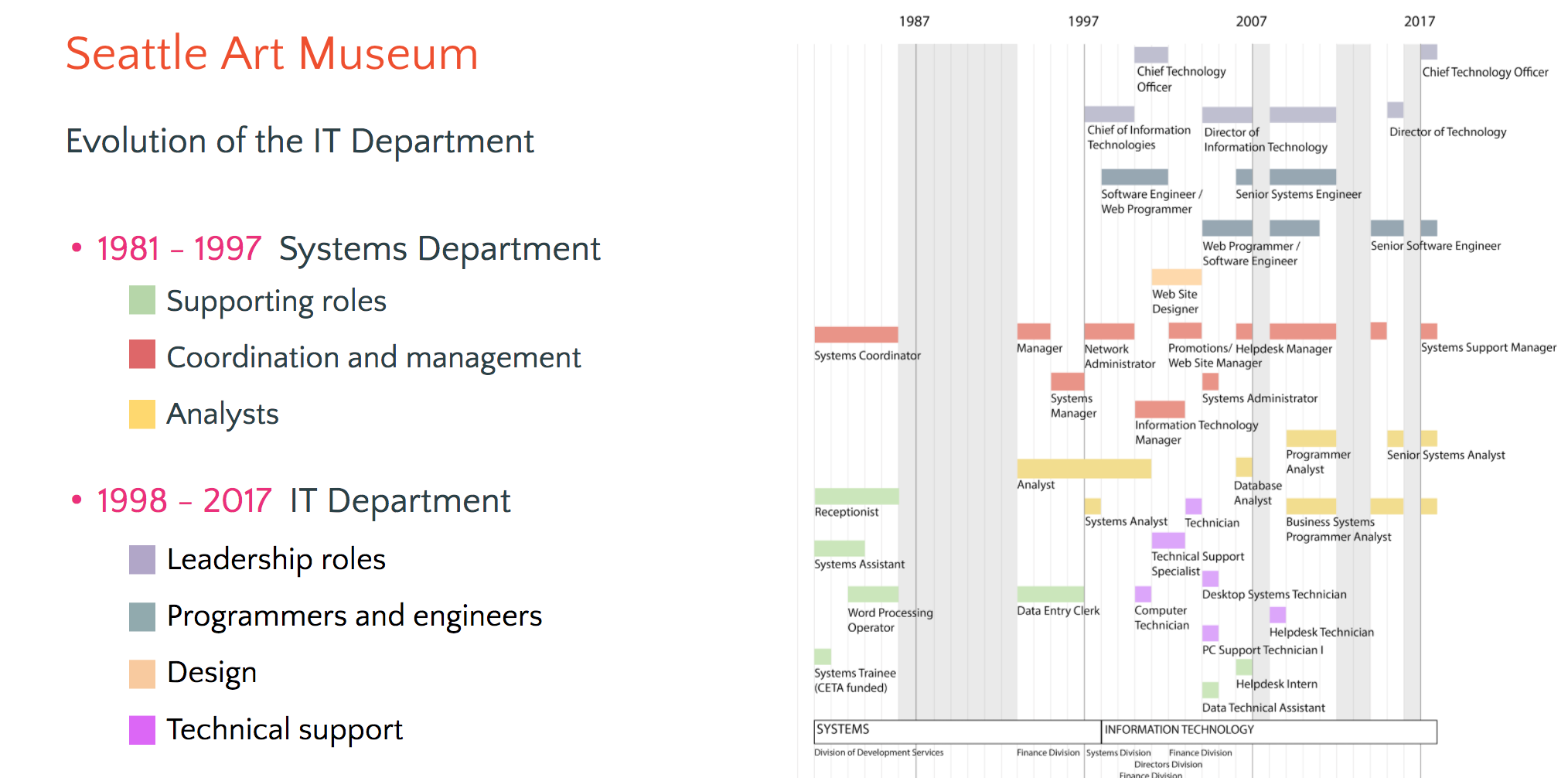
Task: Click the 2017 year marker
Action: tap(1420, 22)
